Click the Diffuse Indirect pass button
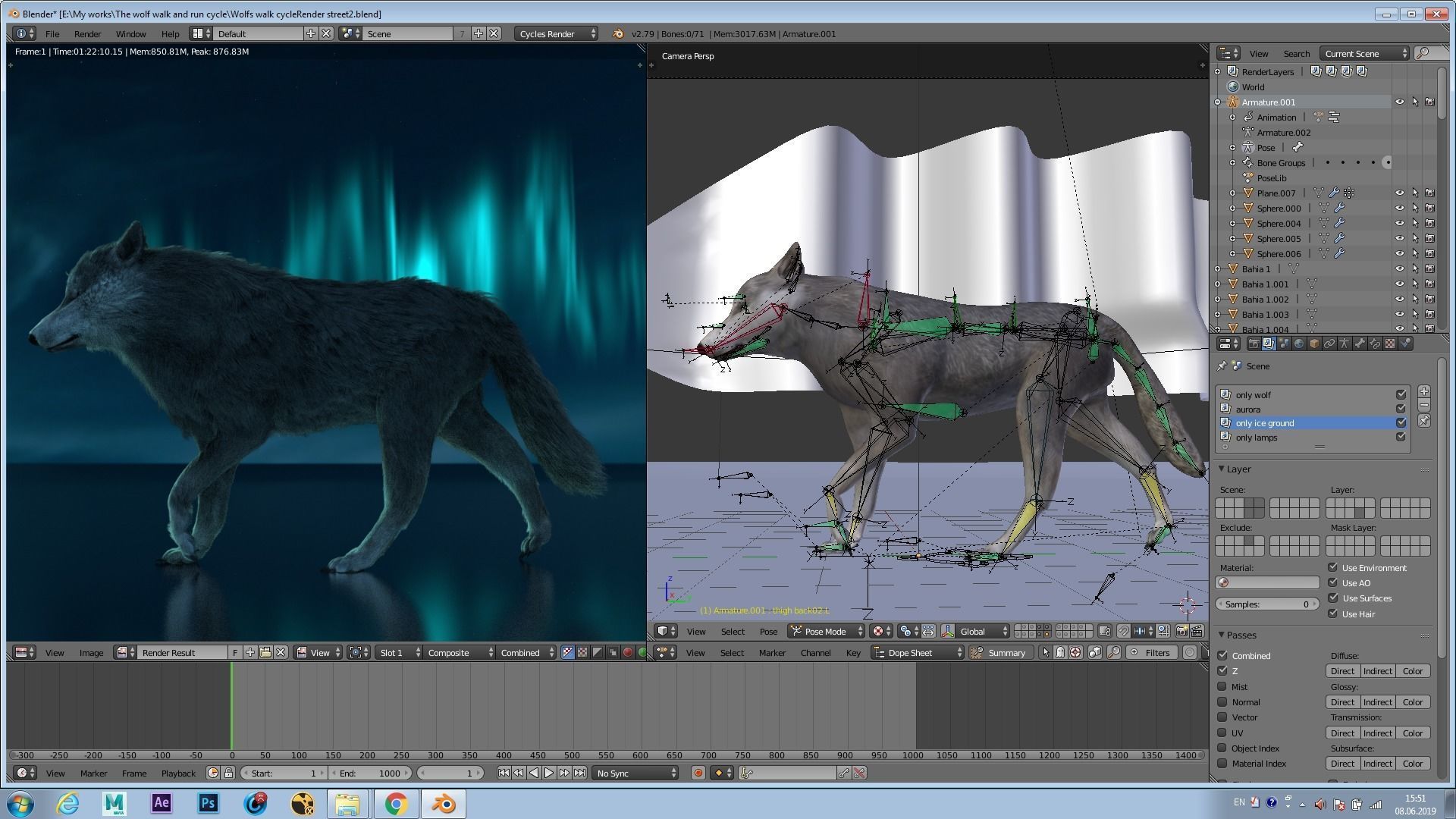1456x819 pixels. coord(1376,671)
